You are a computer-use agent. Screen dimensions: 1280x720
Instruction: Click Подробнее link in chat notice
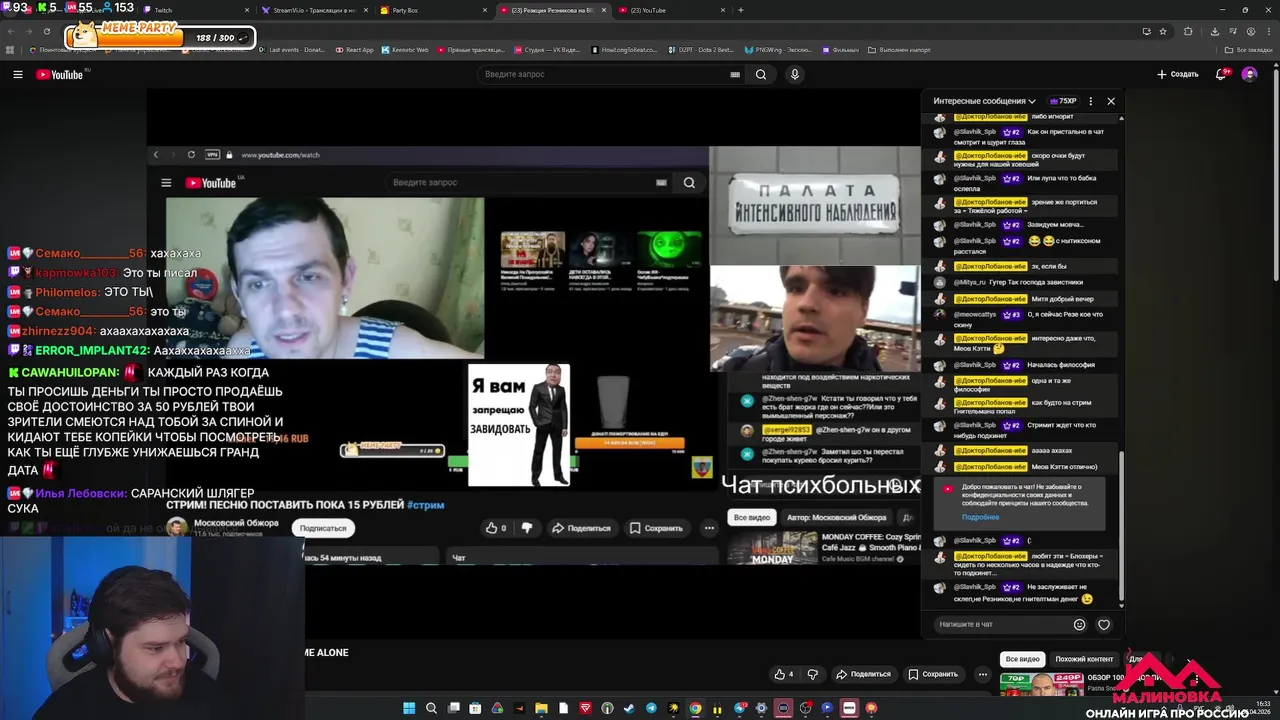coord(980,517)
